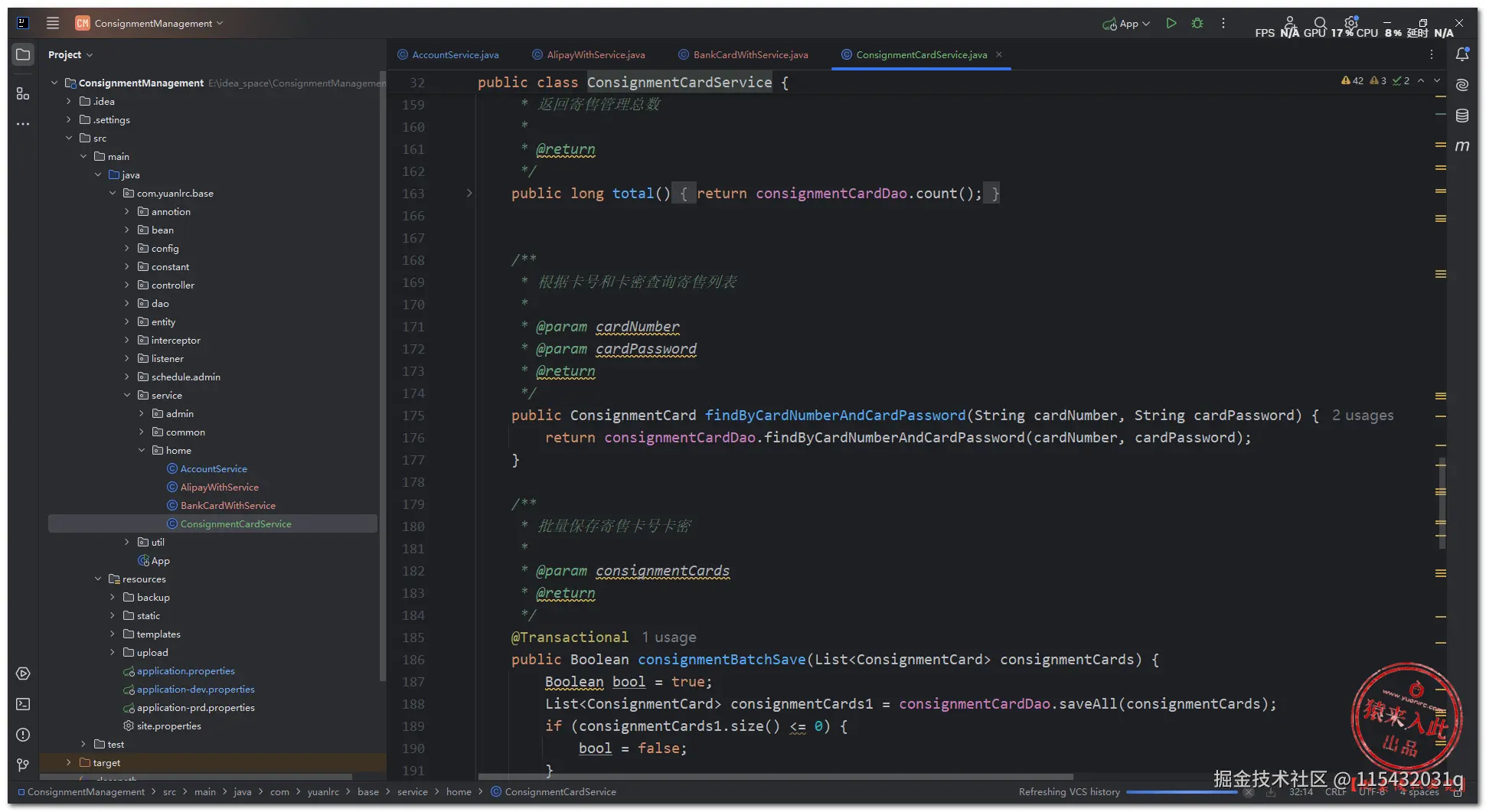Switch to AccountService.java tab
The width and height of the screenshot is (1486, 812).
(449, 54)
